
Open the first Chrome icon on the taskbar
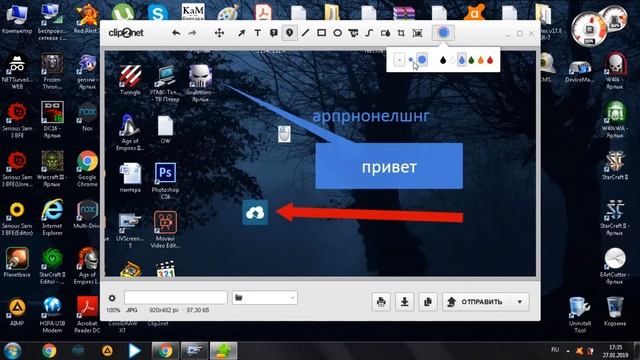49,351
